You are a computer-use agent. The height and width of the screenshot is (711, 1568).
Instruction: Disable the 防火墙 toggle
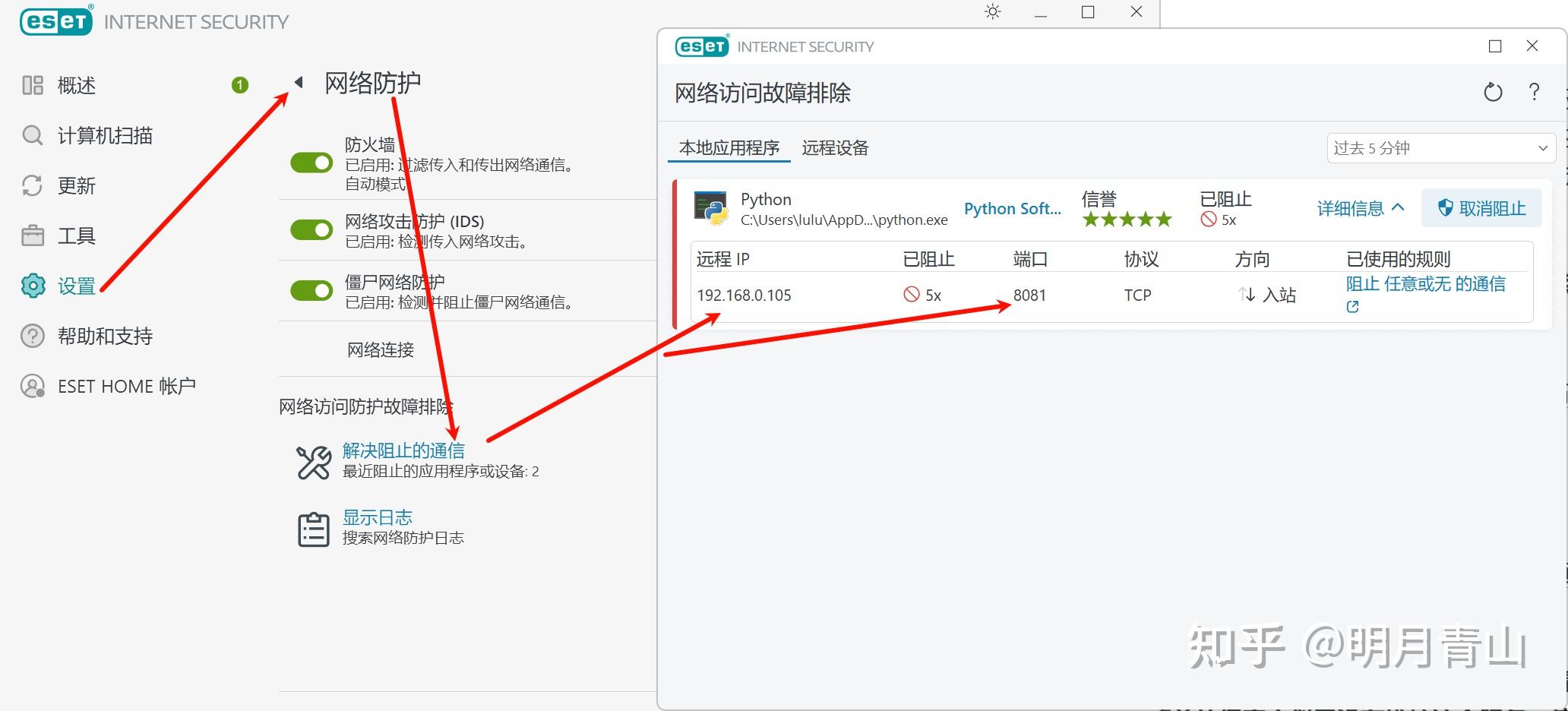coord(311,163)
